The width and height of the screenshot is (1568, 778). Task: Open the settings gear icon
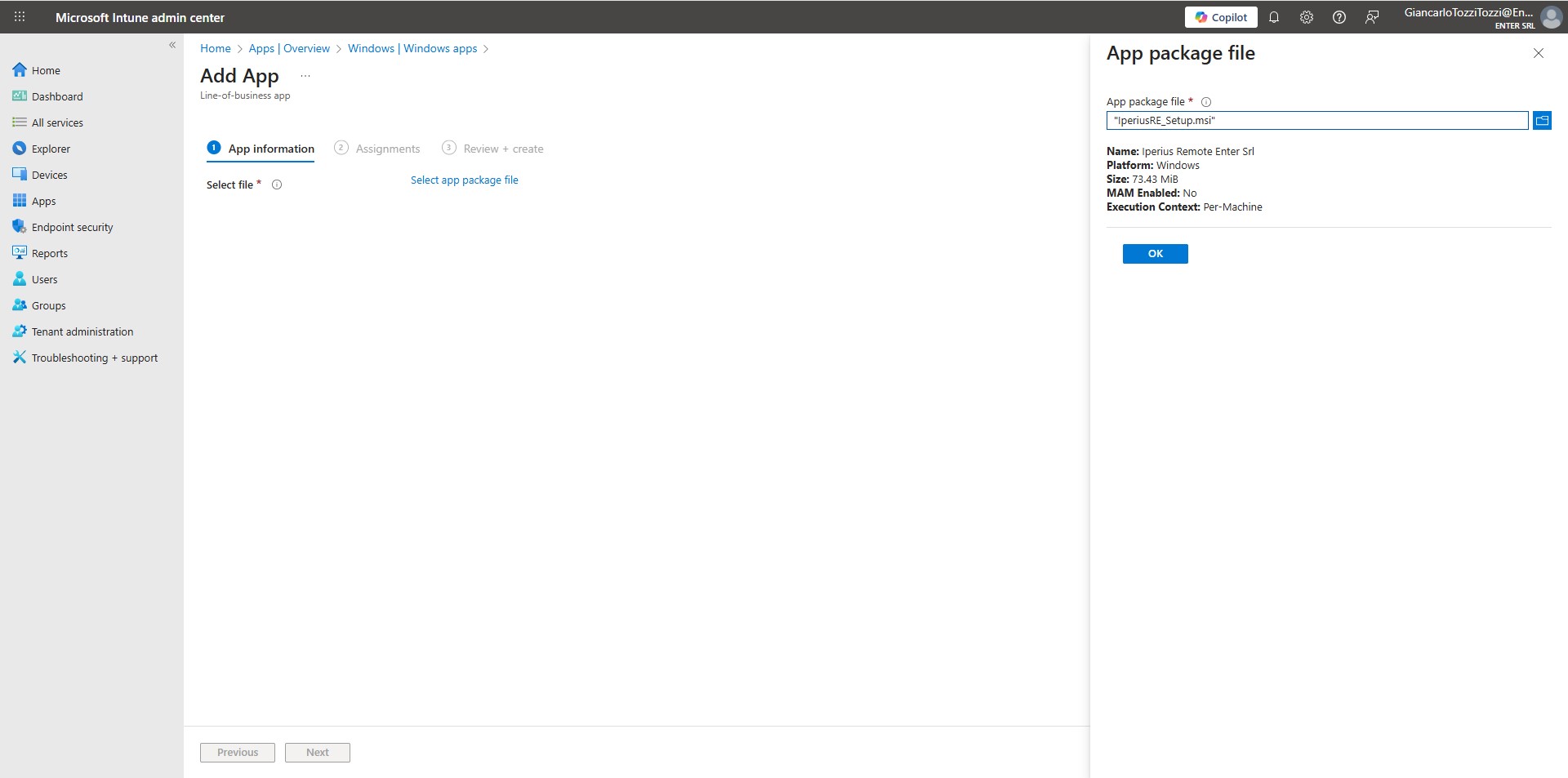(x=1306, y=17)
